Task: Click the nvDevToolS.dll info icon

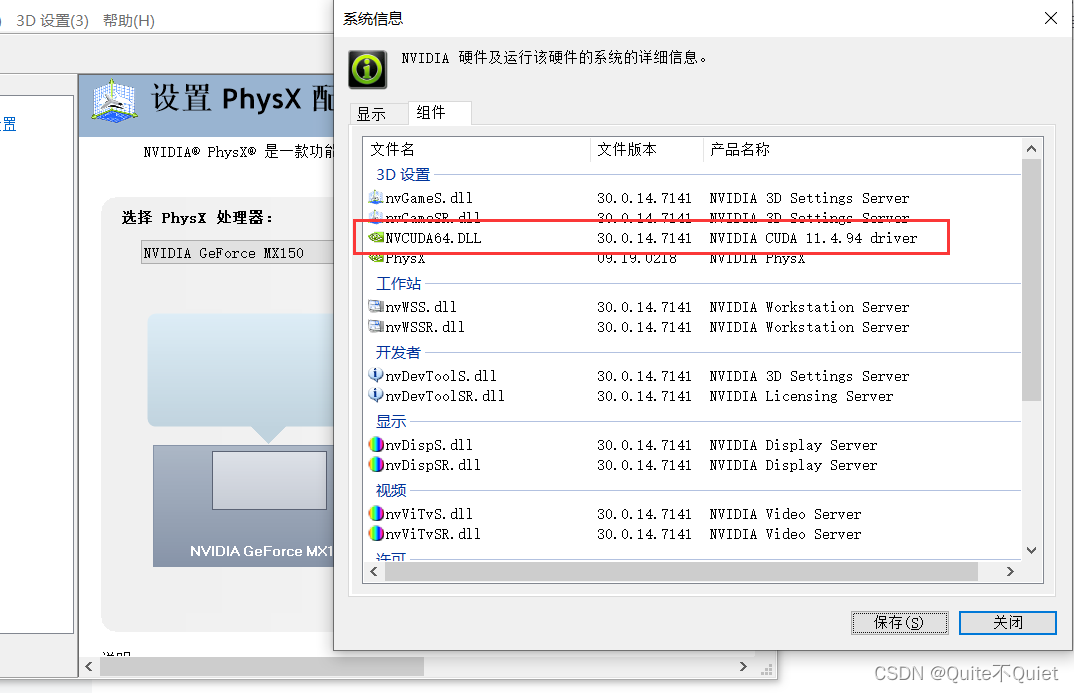Action: coord(375,375)
